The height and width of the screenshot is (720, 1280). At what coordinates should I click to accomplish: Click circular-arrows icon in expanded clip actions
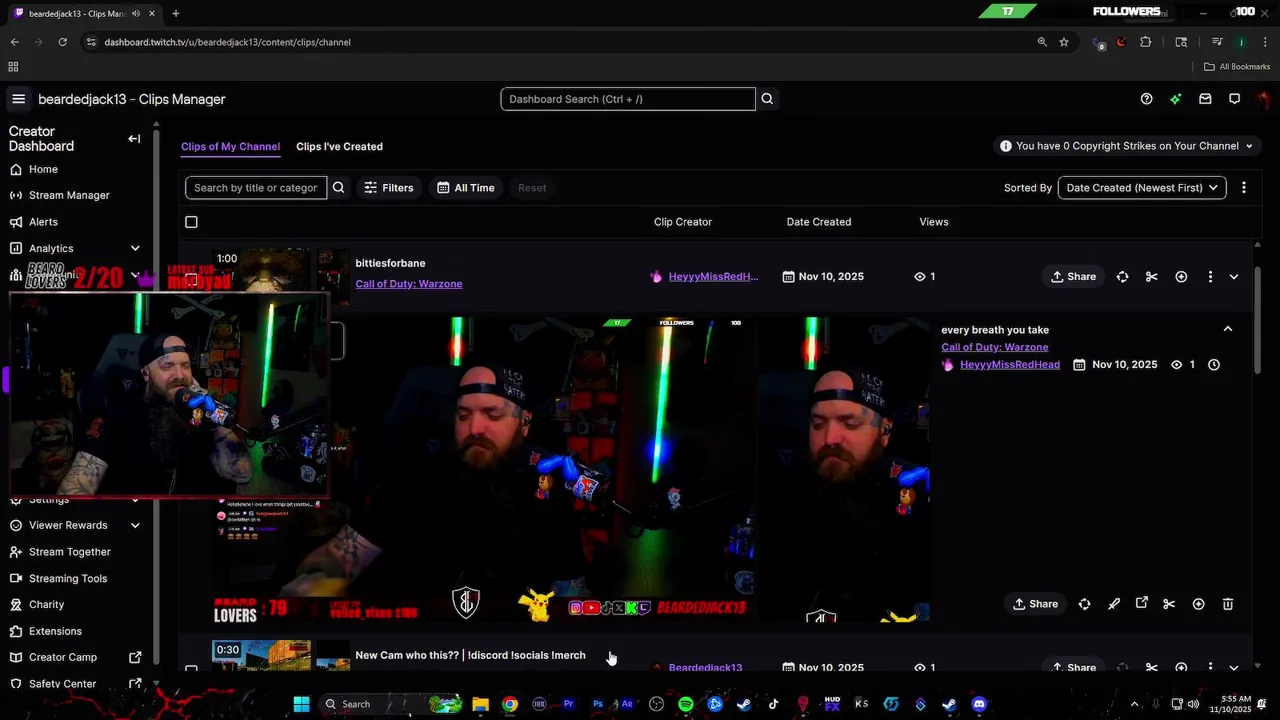coord(1084,604)
